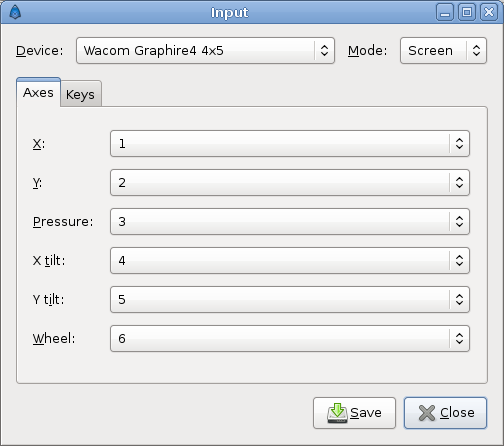The height and width of the screenshot is (446, 504).
Task: Expand the X axis combo box
Action: pyautogui.click(x=290, y=144)
